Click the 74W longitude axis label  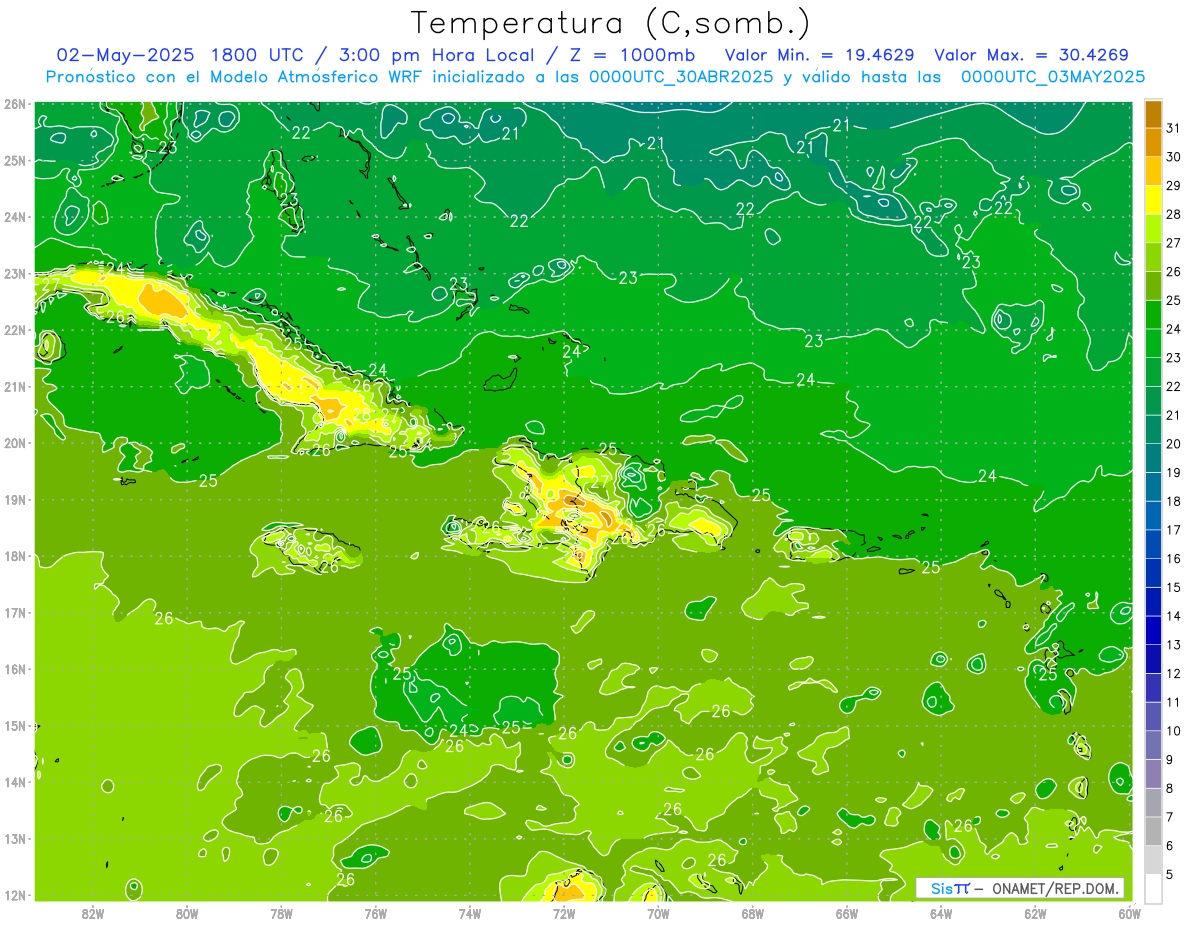click(469, 913)
